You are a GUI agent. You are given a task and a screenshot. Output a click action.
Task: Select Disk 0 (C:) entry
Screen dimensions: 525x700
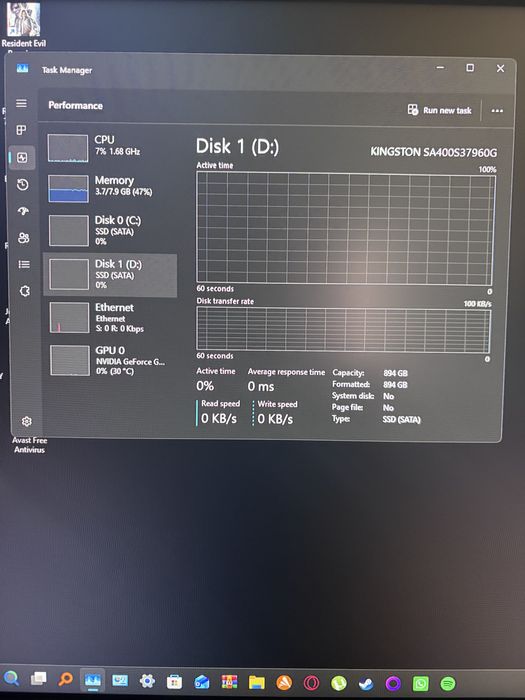click(111, 230)
